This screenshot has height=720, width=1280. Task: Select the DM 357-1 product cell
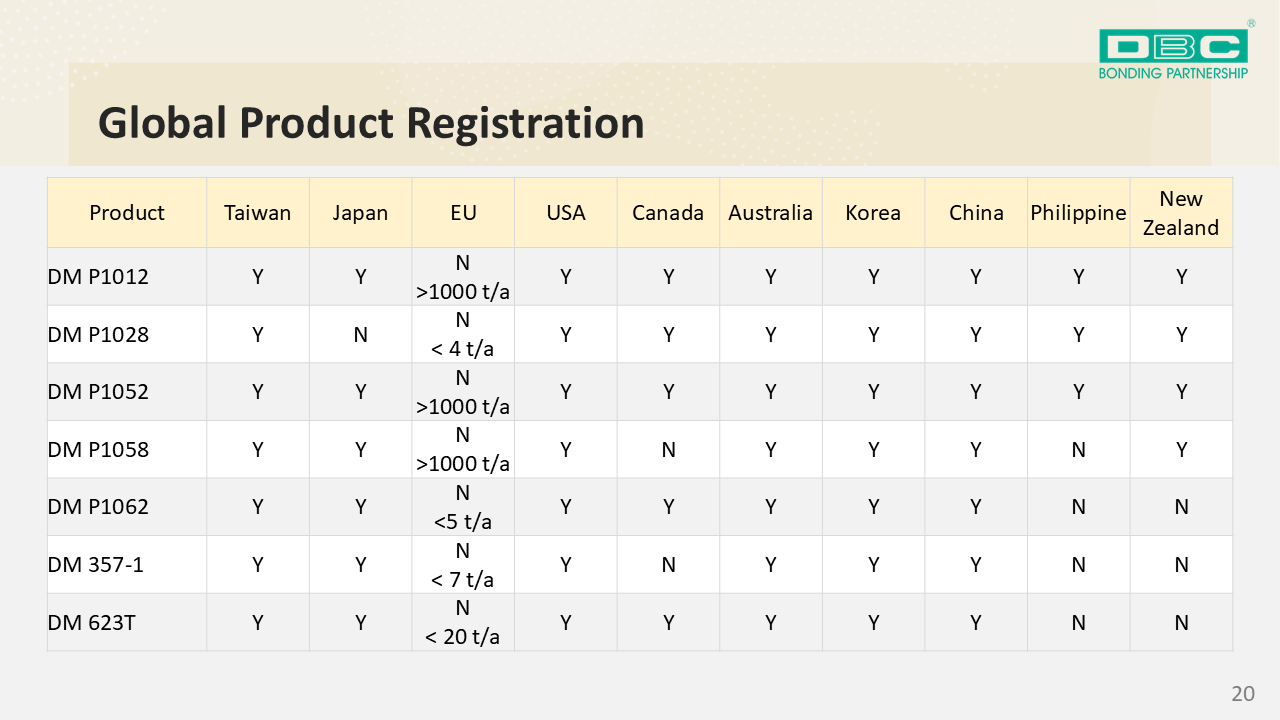tap(96, 565)
